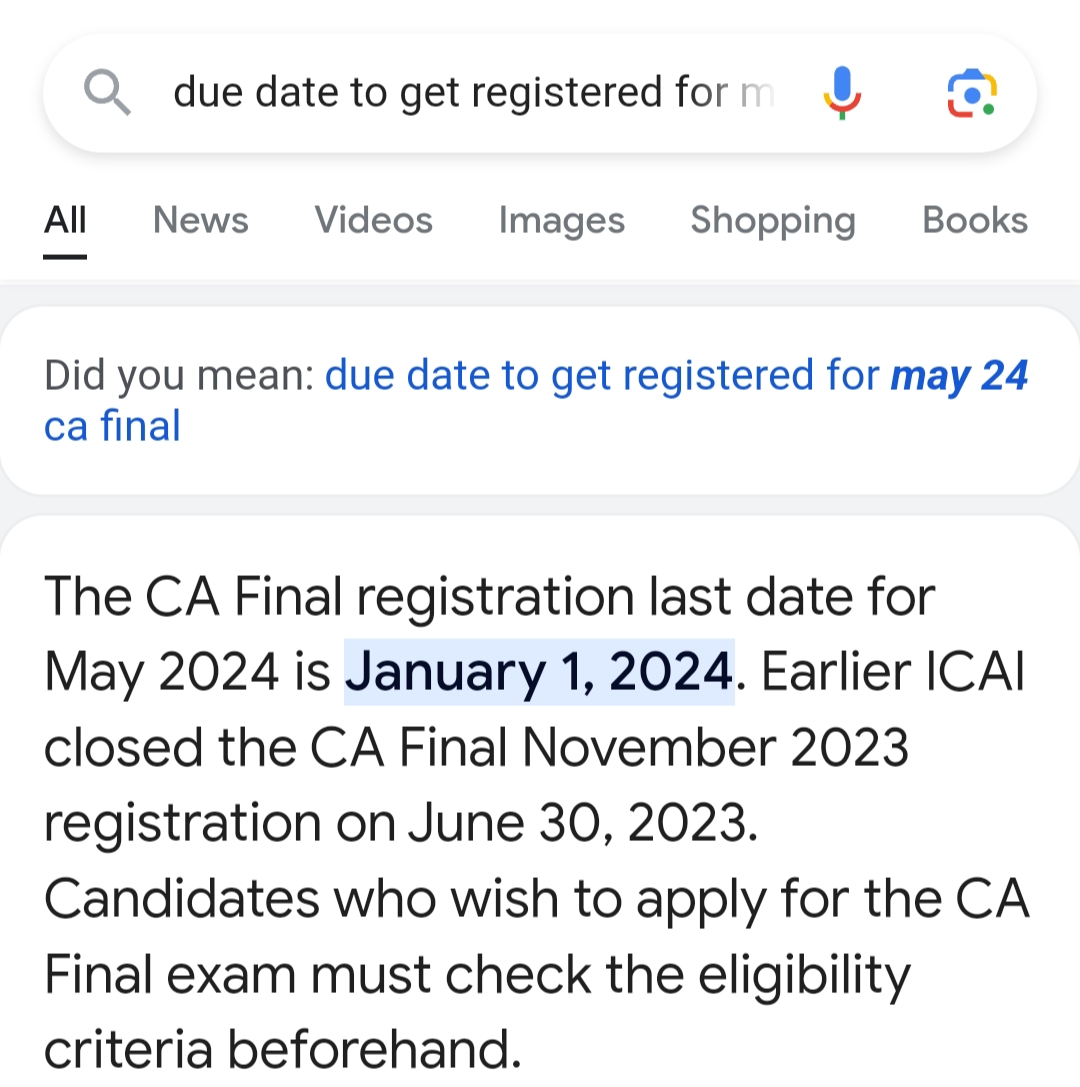
Task: Tap the magnifying glass search icon
Action: pyautogui.click(x=107, y=94)
